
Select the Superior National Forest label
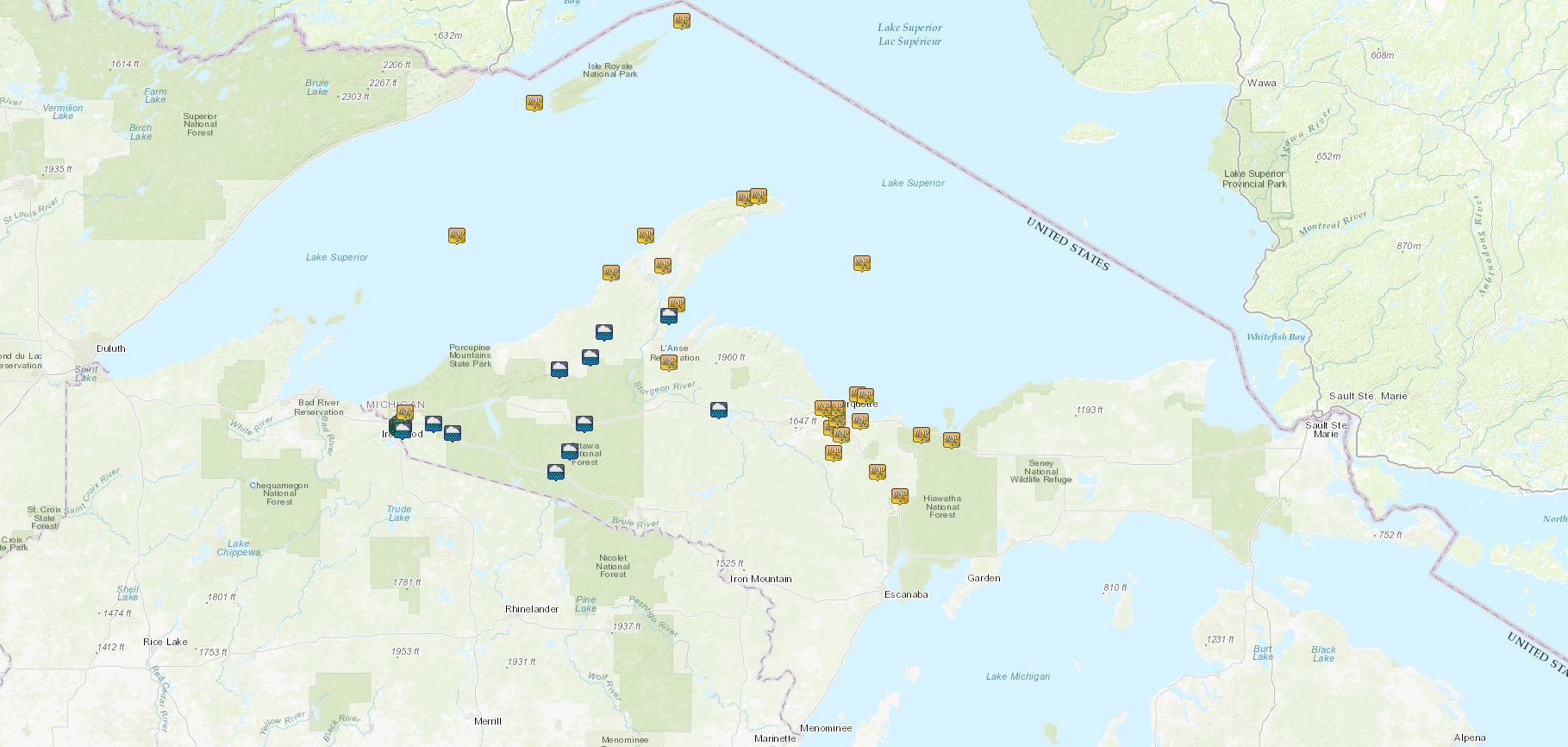coord(200,124)
